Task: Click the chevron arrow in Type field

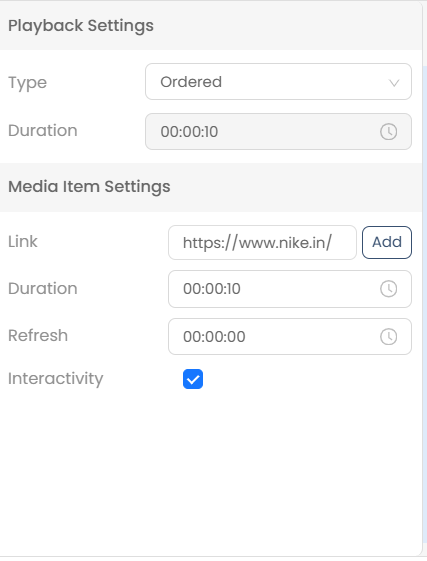Action: click(x=394, y=83)
